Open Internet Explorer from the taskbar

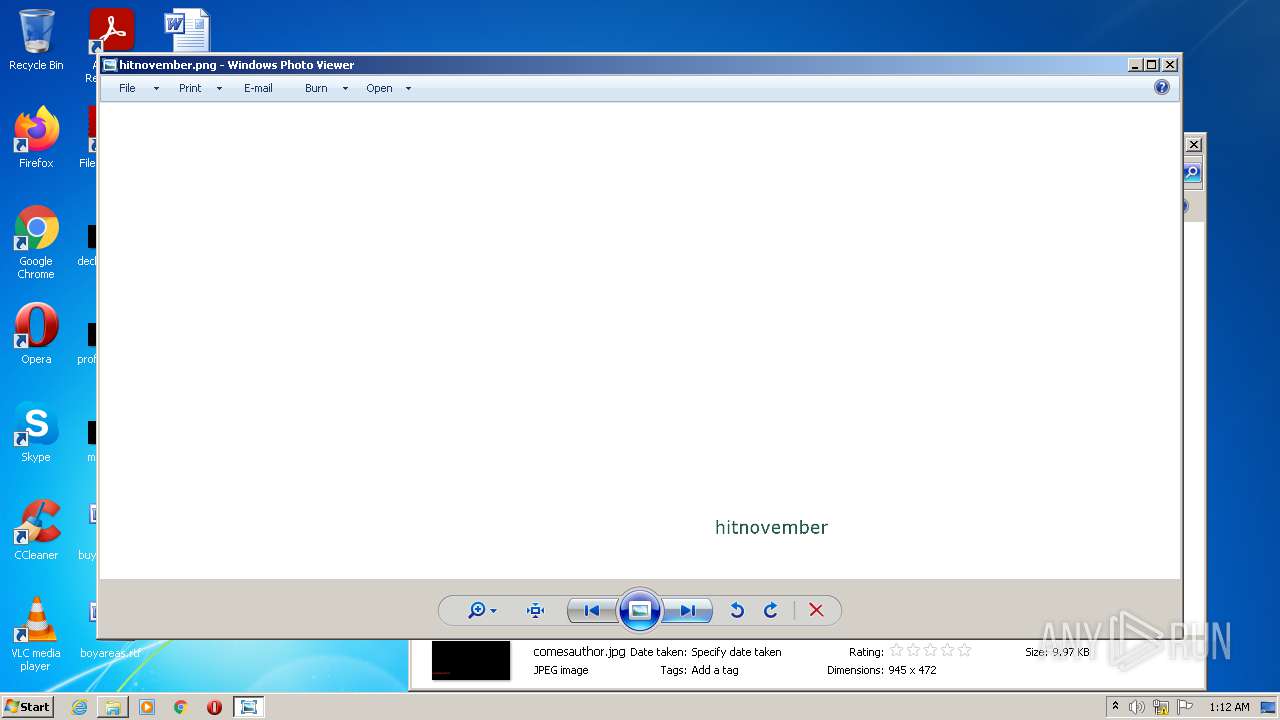coord(79,707)
